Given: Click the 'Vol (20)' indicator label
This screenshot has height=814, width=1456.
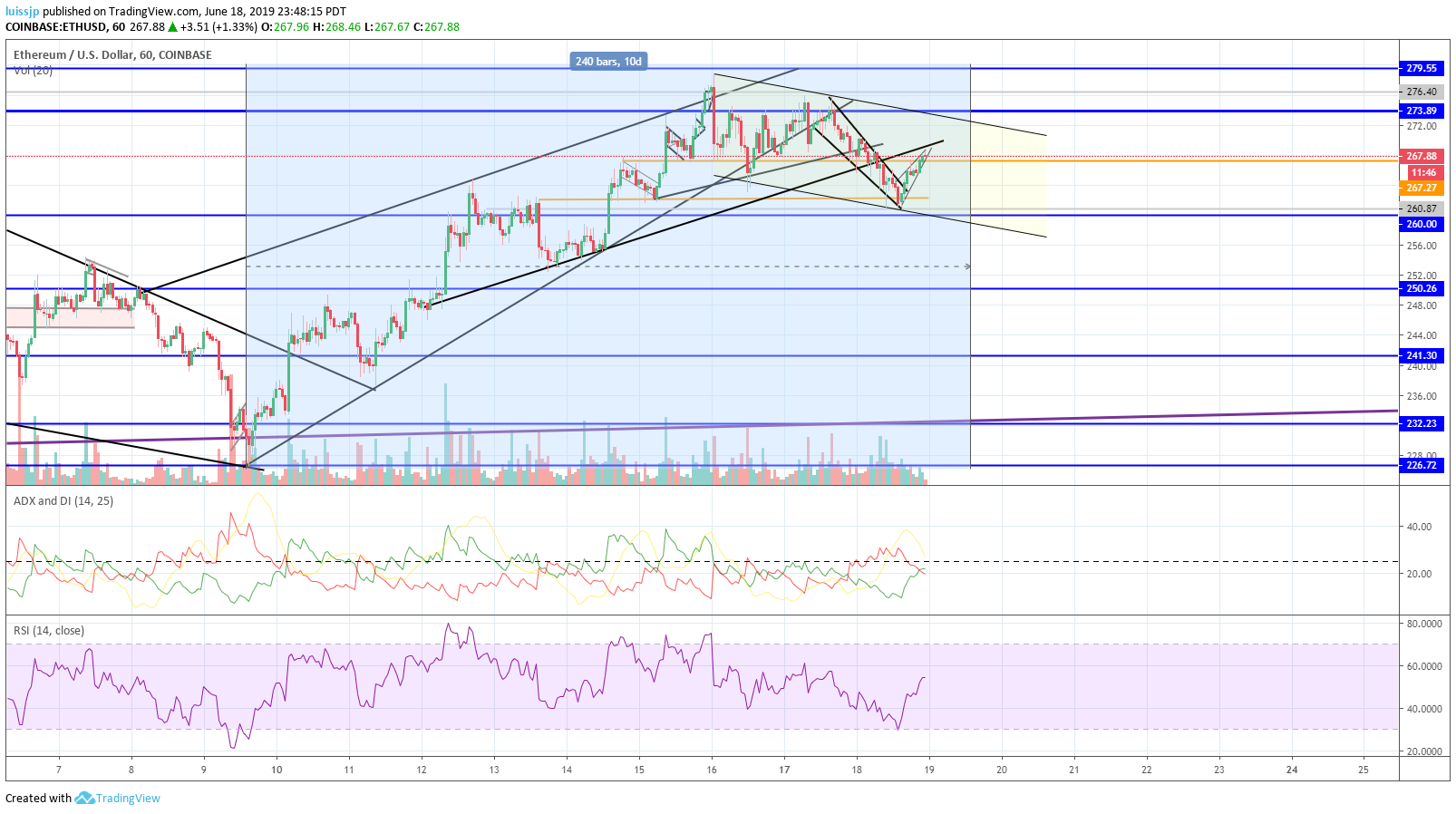Looking at the screenshot, I should 33,70.
